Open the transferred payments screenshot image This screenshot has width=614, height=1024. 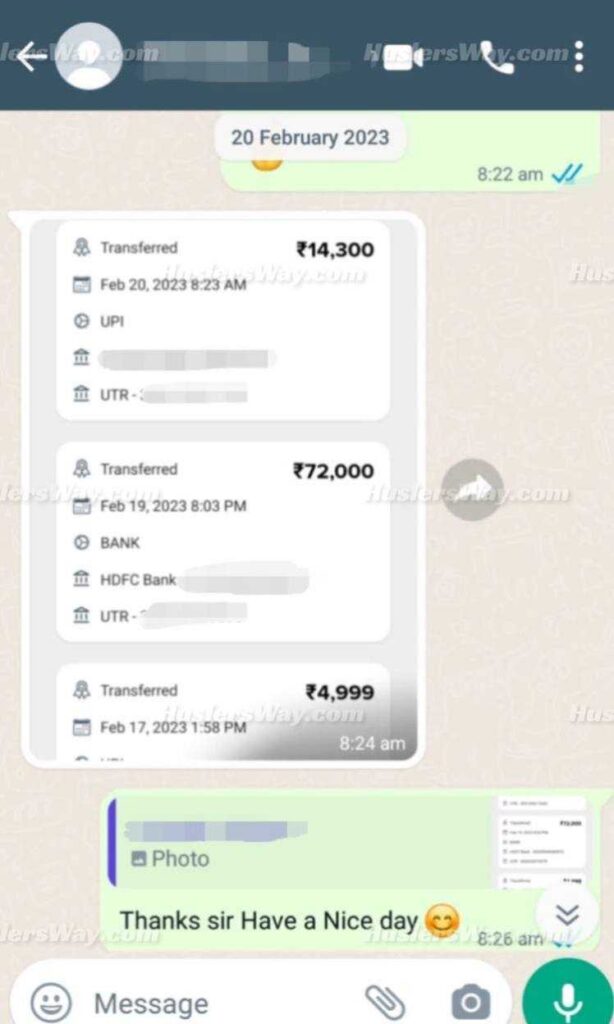click(222, 489)
